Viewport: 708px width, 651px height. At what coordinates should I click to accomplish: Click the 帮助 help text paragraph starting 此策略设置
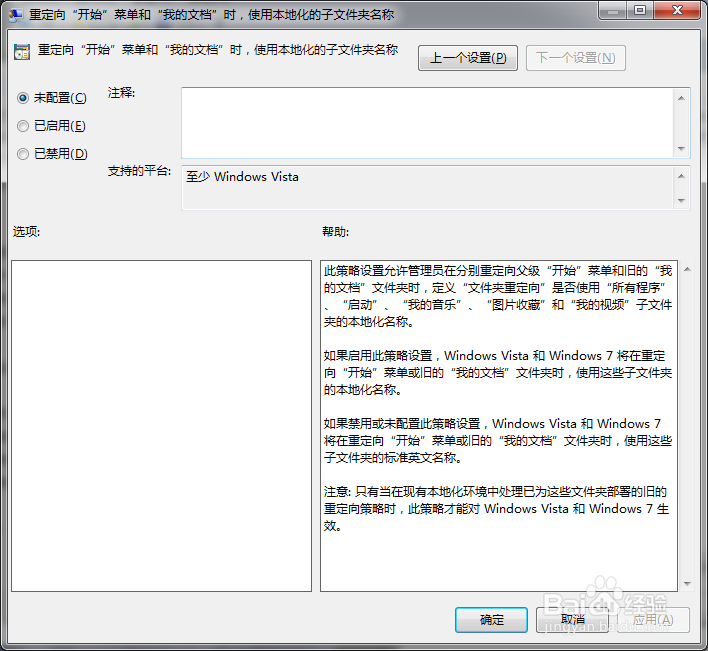[498, 296]
